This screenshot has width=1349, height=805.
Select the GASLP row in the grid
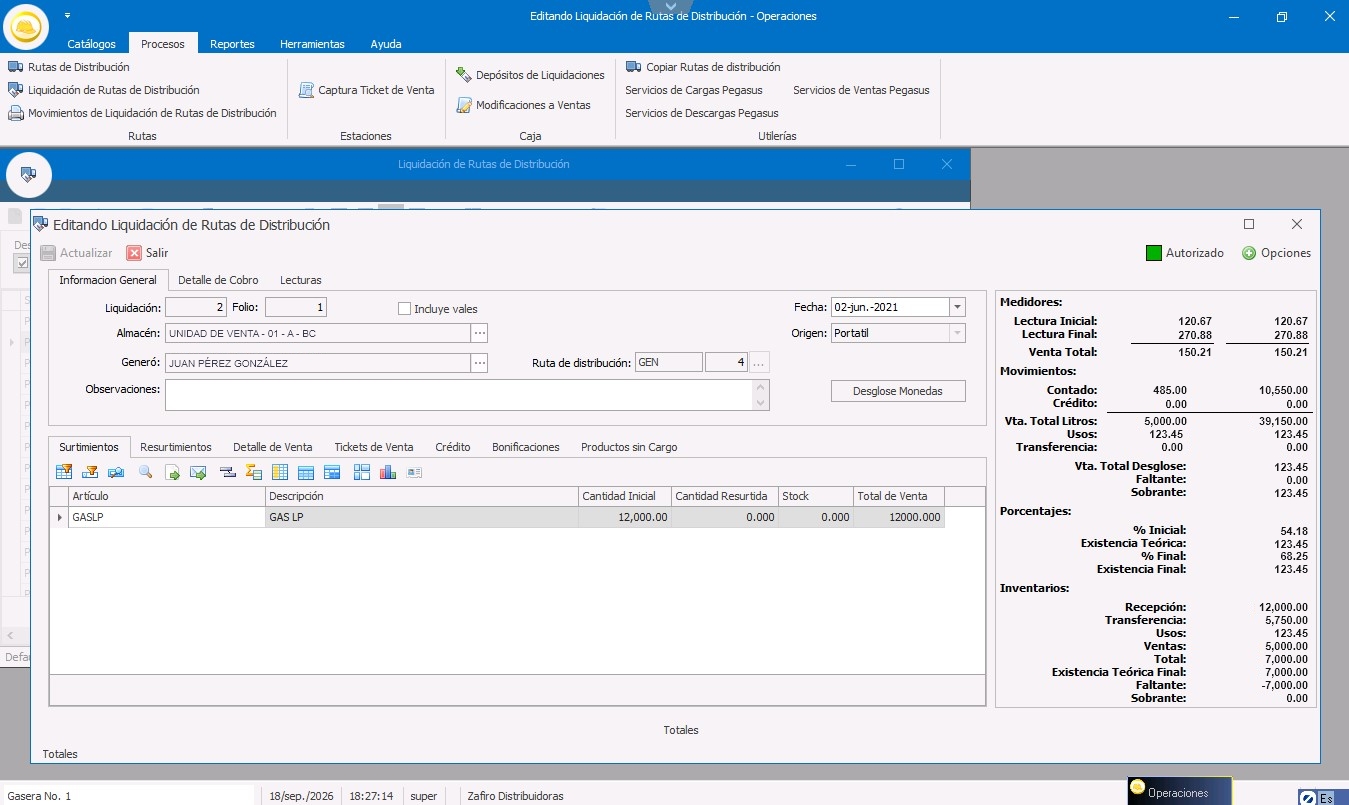497,517
